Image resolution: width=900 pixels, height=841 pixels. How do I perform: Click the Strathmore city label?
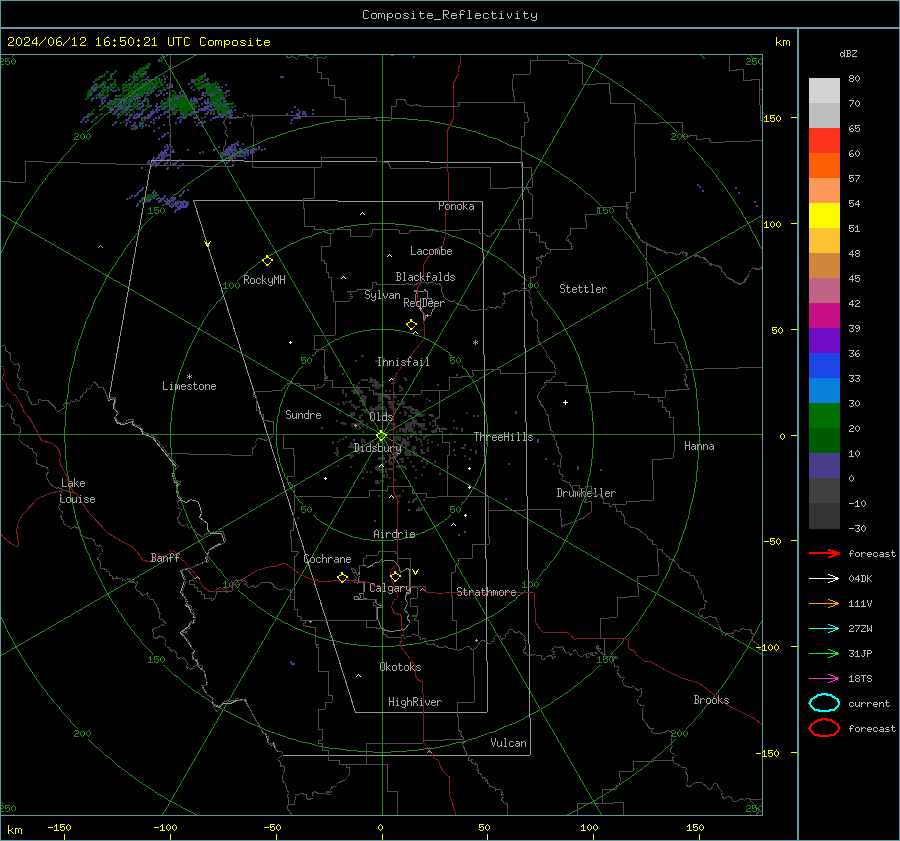(486, 592)
